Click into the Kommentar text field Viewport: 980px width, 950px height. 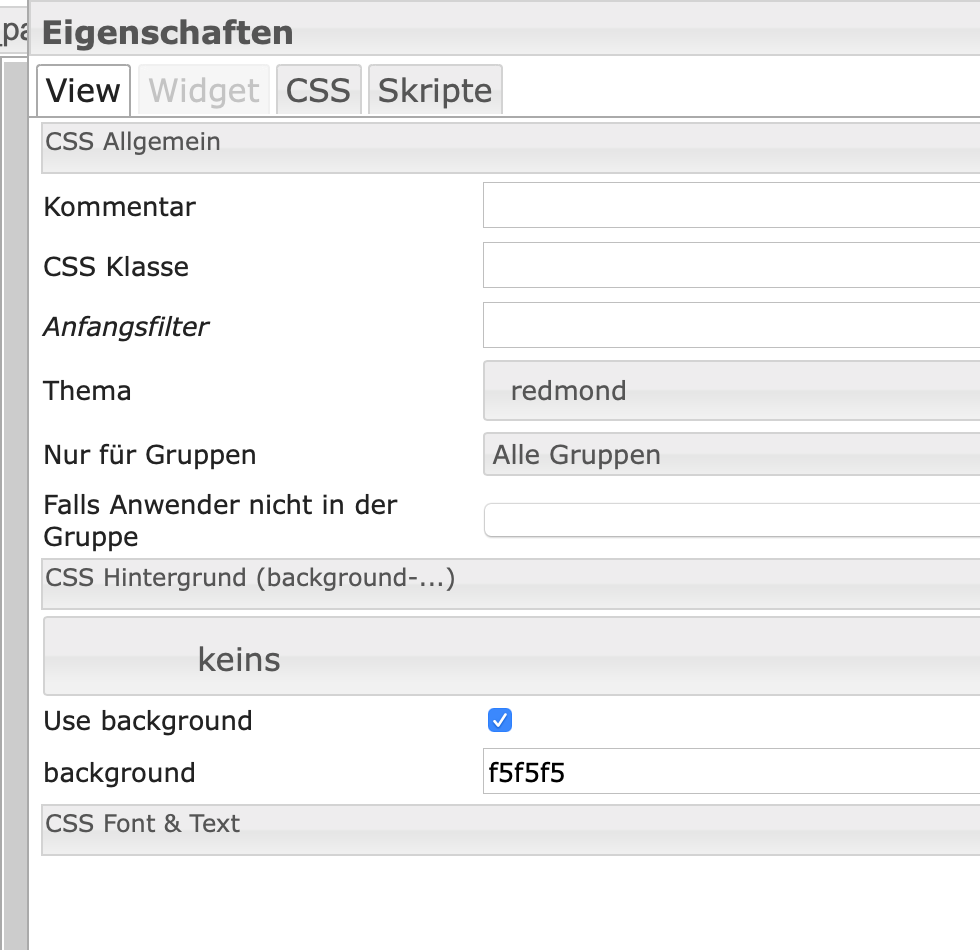731,206
